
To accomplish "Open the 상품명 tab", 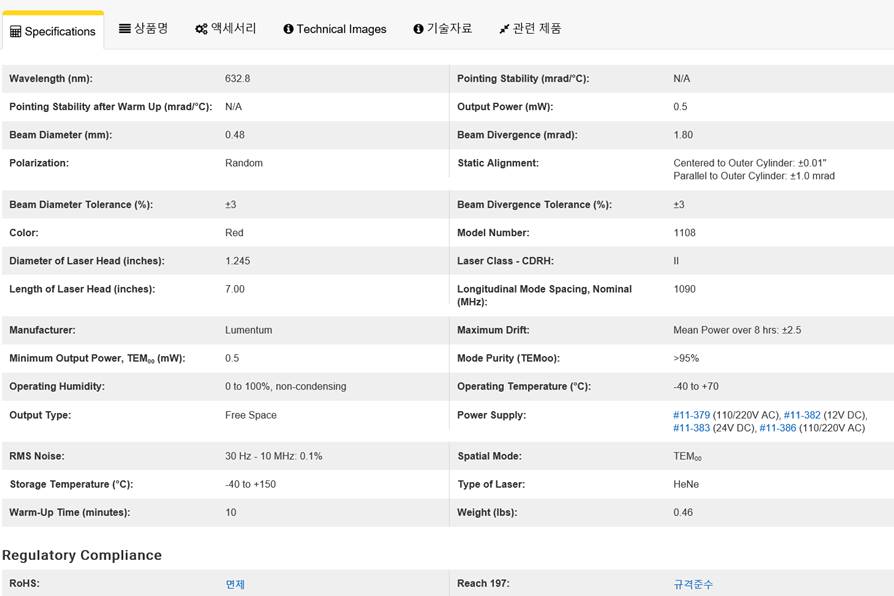I will click(x=151, y=28).
